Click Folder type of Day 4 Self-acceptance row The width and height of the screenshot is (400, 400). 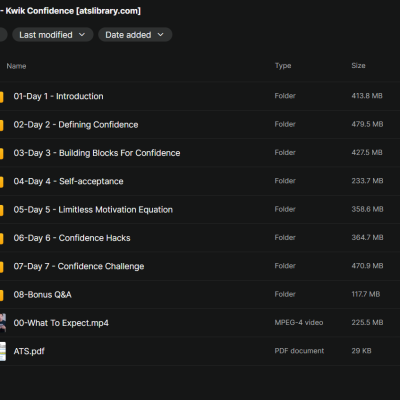pyautogui.click(x=285, y=181)
